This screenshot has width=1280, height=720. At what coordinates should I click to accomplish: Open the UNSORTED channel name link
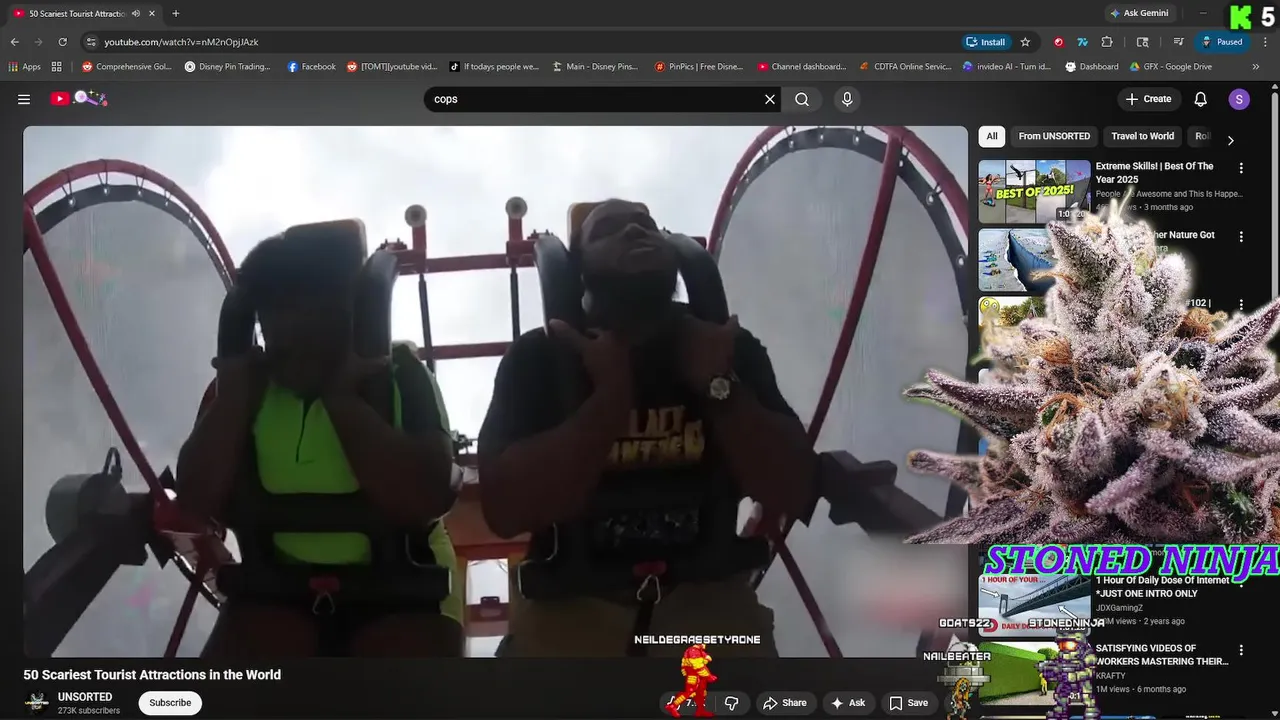[x=85, y=697]
